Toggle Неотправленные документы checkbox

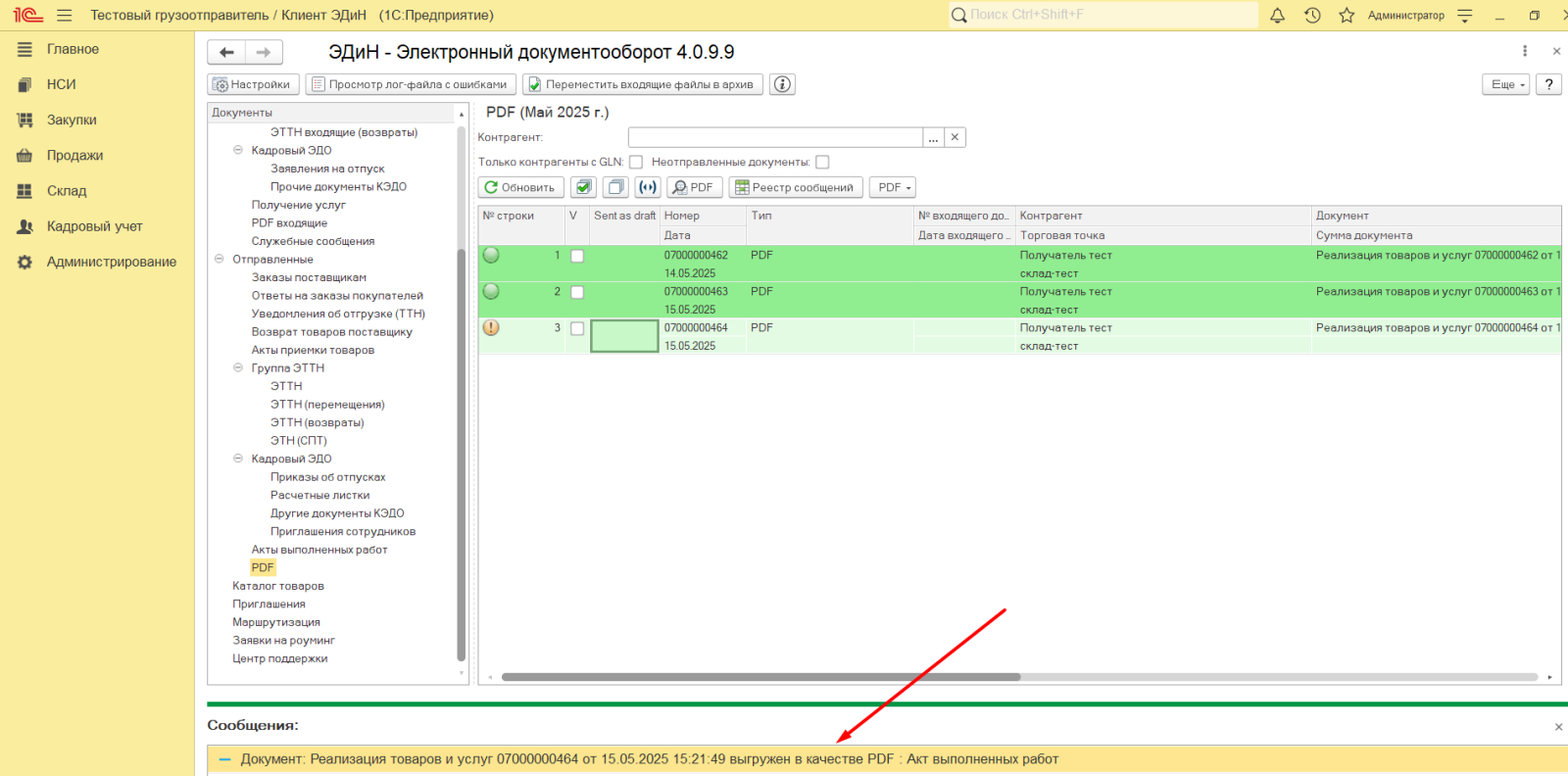coord(822,163)
